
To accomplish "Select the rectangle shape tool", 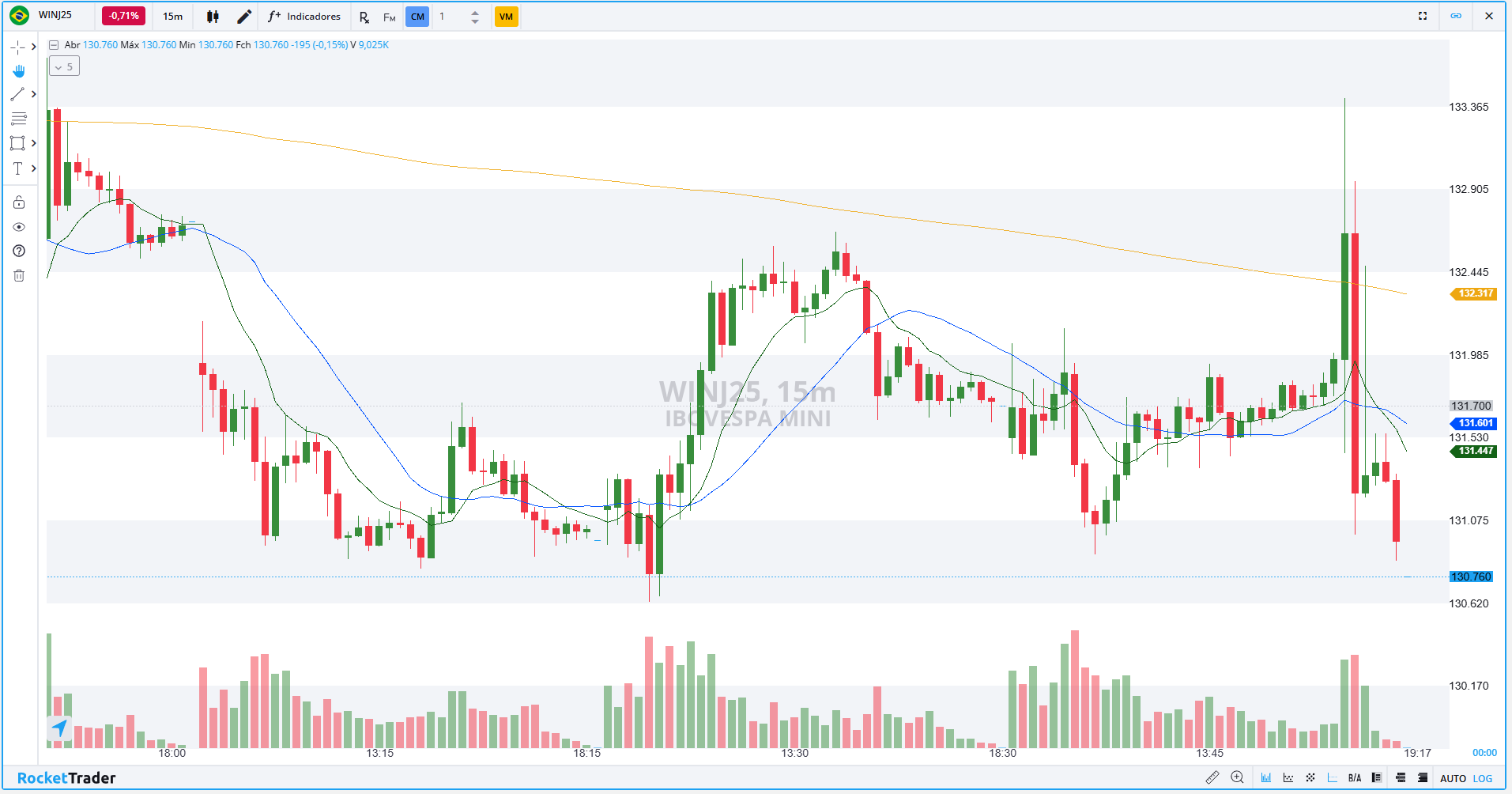I will 17,143.
